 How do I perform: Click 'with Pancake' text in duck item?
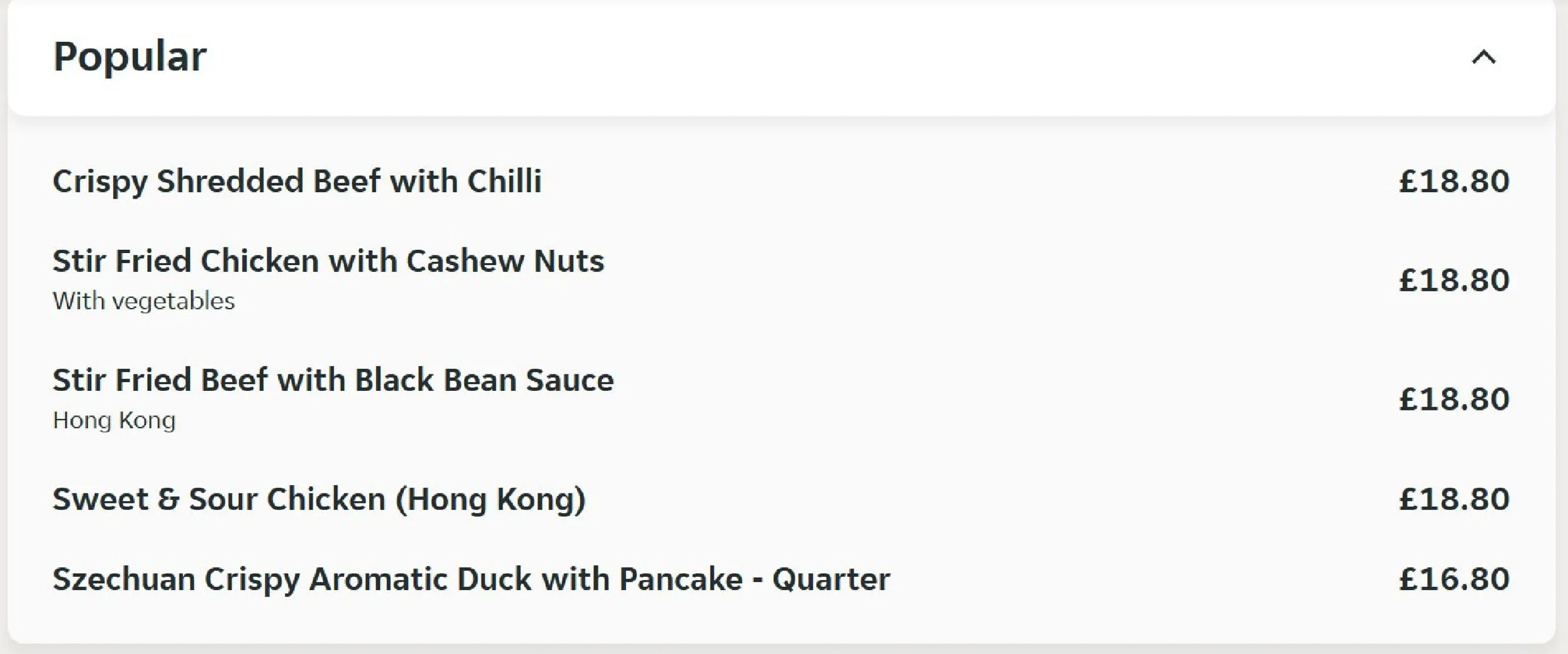tap(642, 579)
